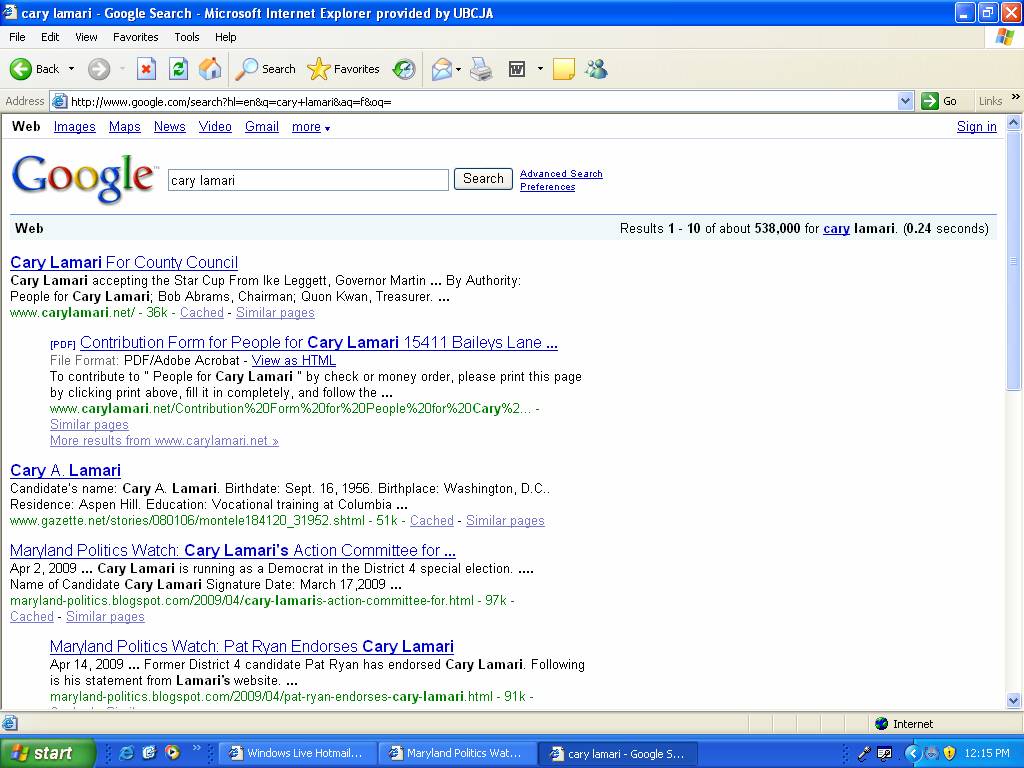Open the Help menu

tap(226, 37)
